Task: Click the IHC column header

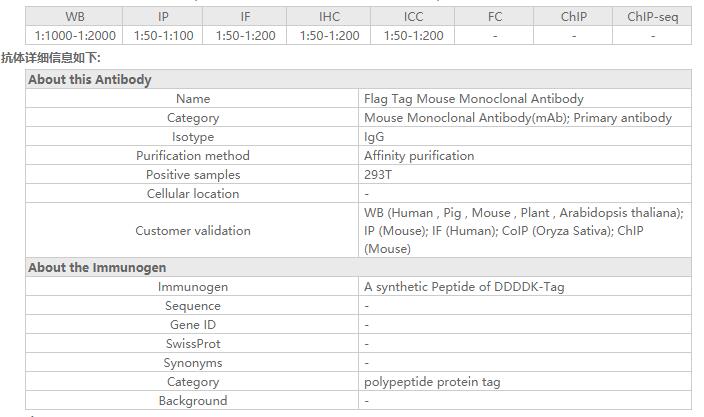Action: [x=329, y=17]
